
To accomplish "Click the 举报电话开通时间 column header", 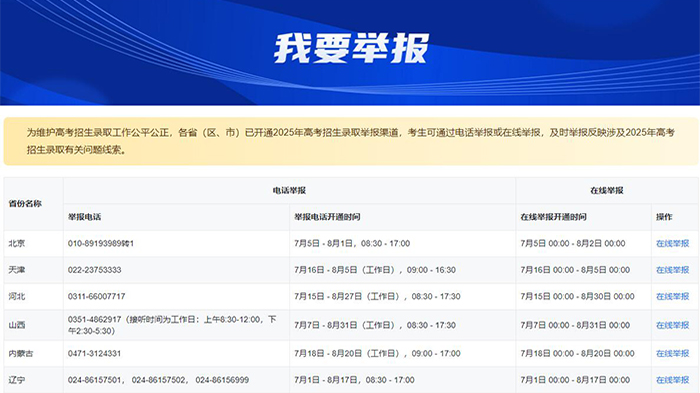I will (x=327, y=217).
